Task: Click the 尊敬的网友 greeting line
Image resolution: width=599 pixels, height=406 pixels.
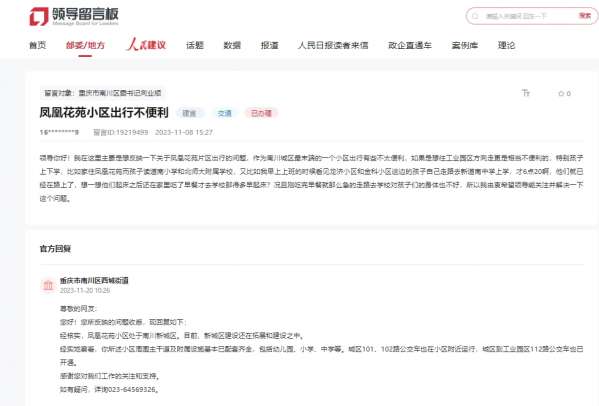Action: (x=78, y=309)
